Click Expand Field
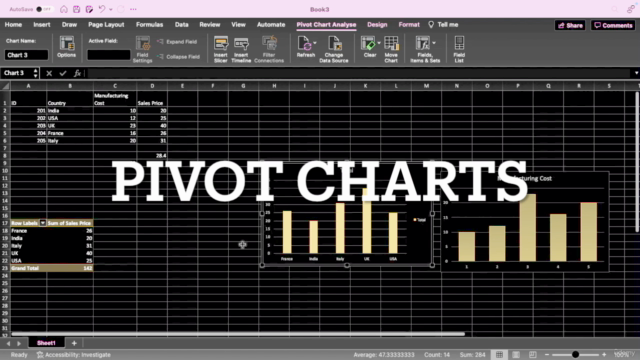The width and height of the screenshot is (640, 360). (x=177, y=42)
